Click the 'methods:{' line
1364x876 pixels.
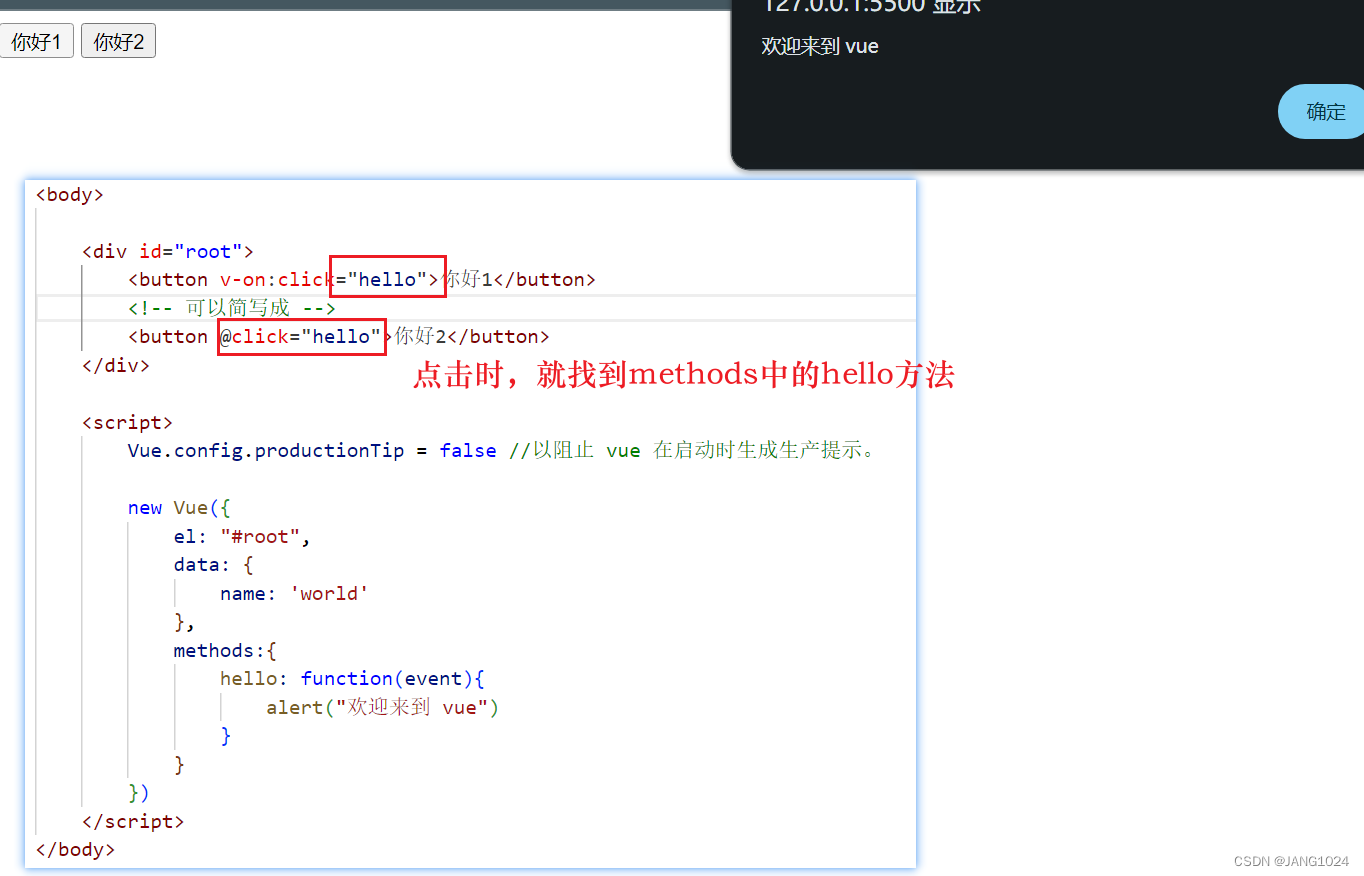225,650
